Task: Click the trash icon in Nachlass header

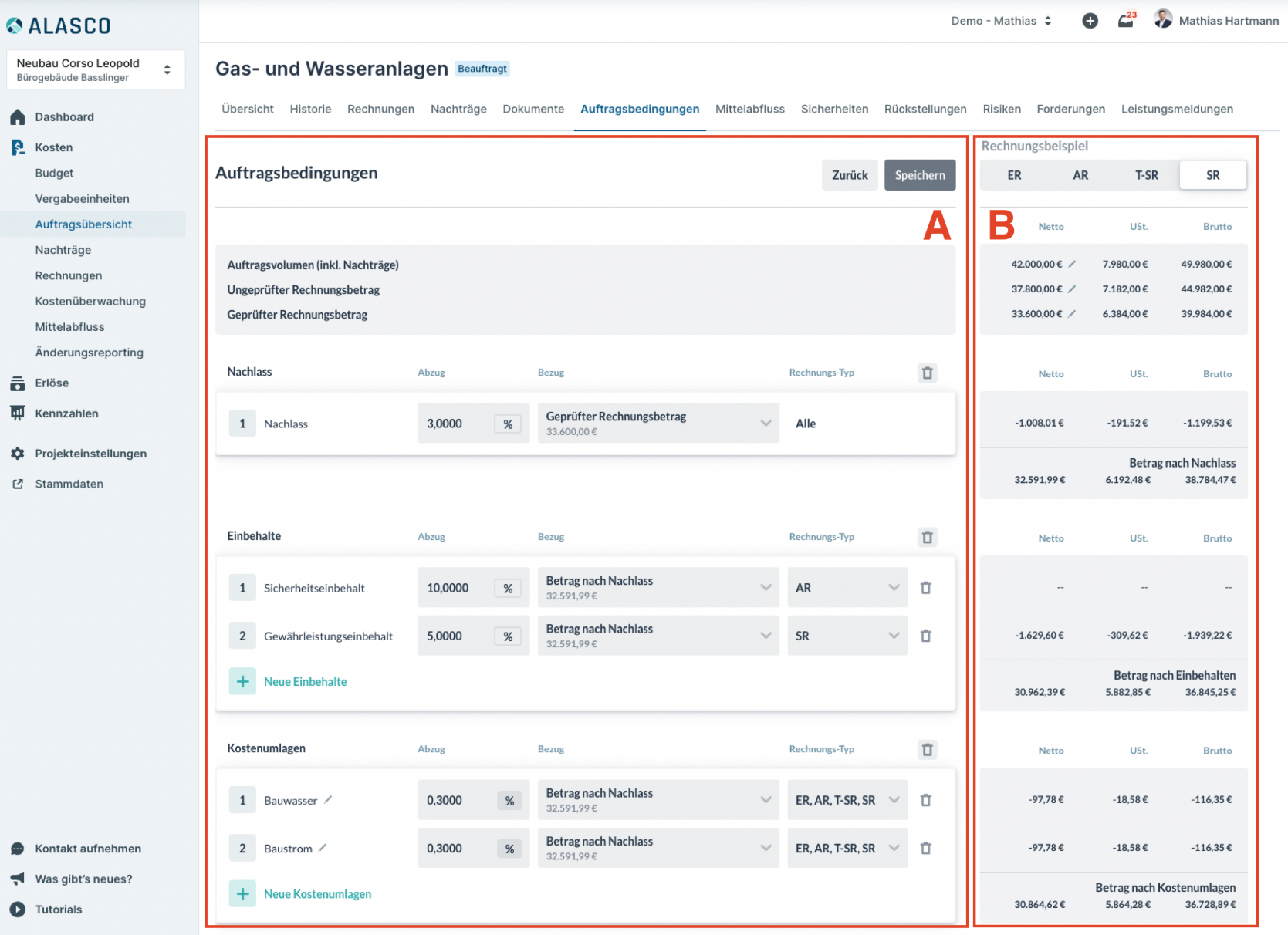Action: (x=927, y=373)
